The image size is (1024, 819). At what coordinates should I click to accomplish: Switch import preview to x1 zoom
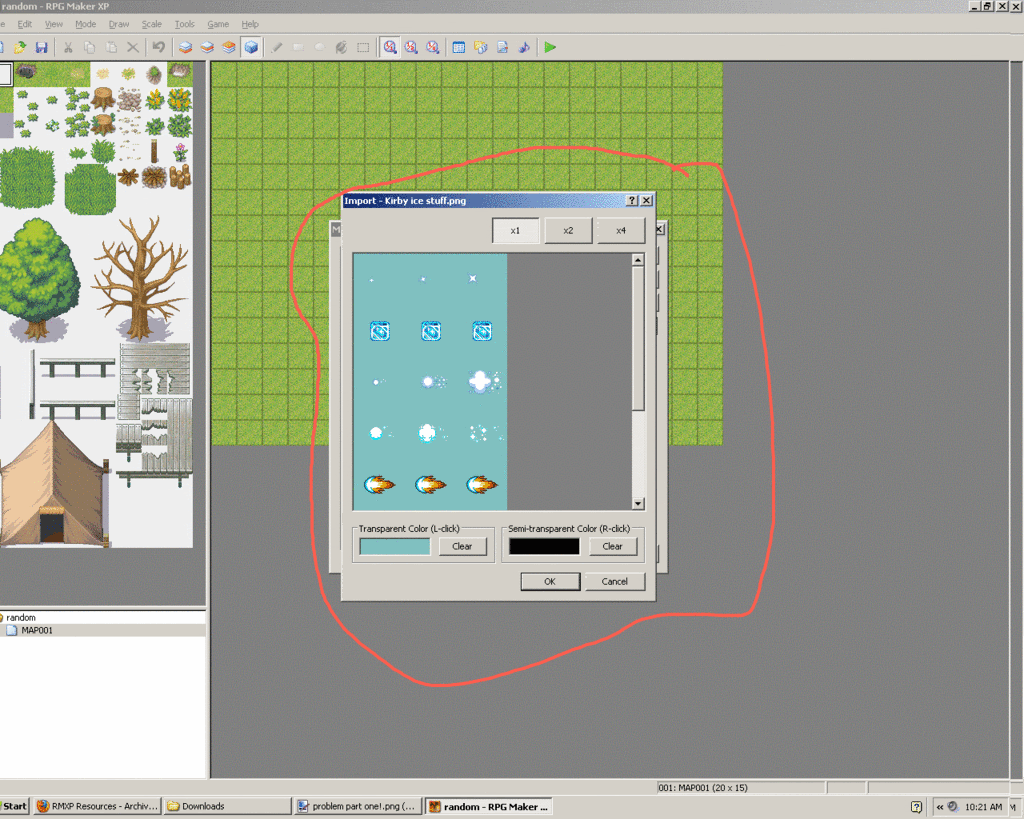(515, 231)
